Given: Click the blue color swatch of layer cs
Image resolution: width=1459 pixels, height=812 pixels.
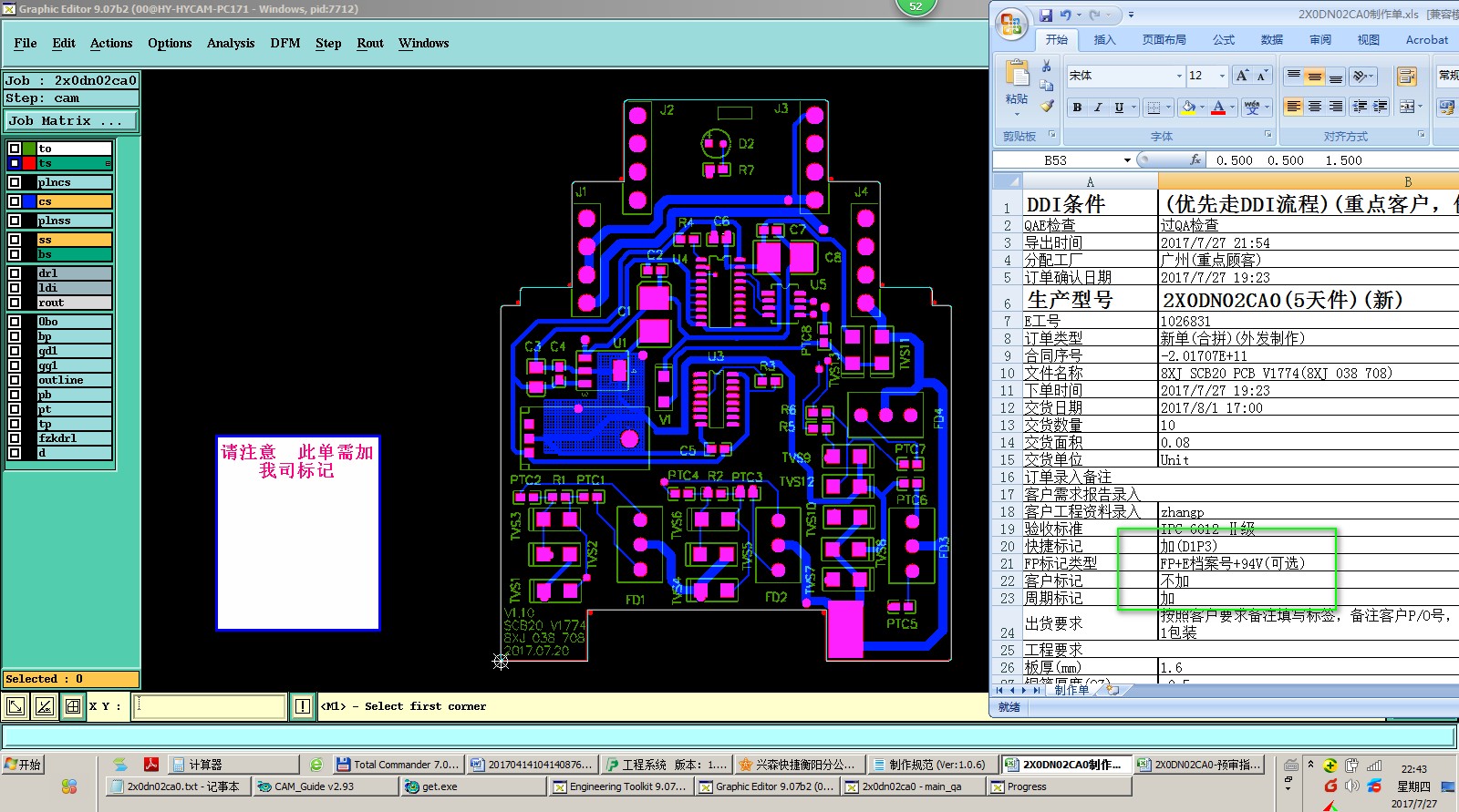Looking at the screenshot, I should tap(29, 201).
